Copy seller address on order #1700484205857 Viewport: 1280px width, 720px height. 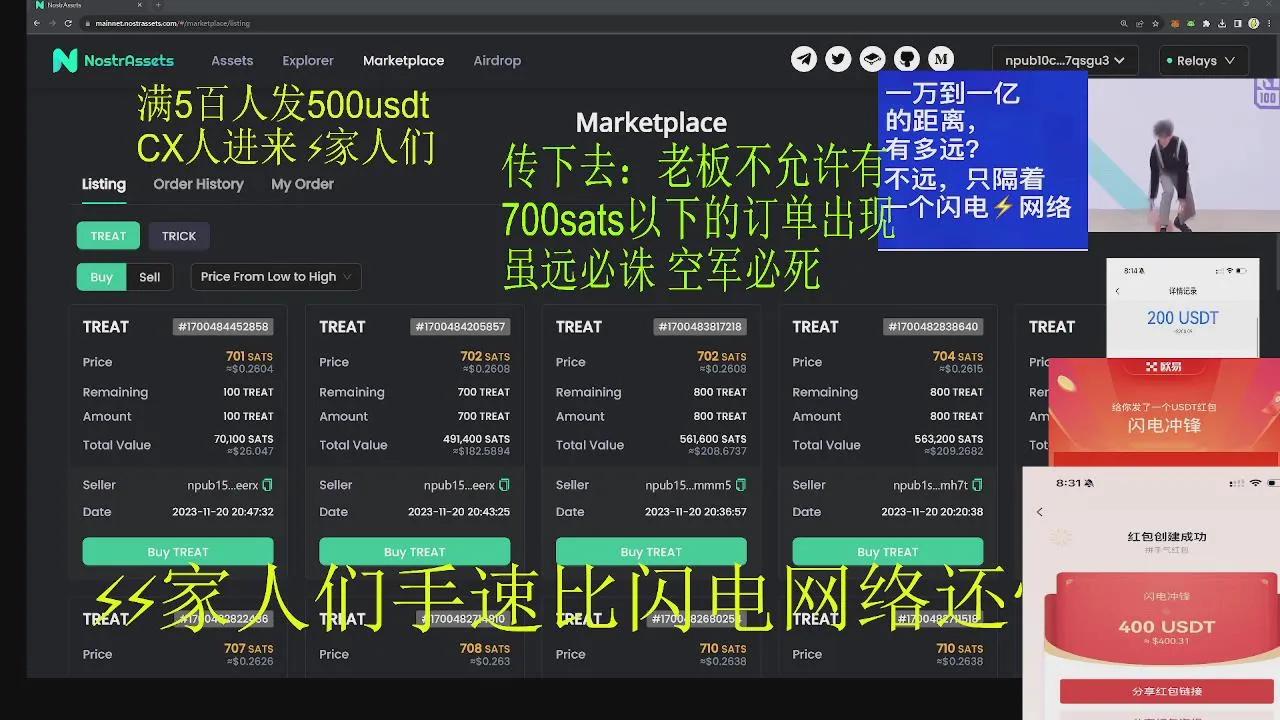point(504,485)
